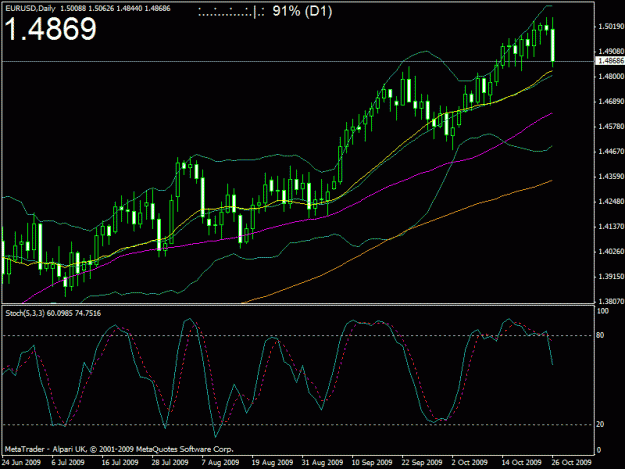
Task: Click the 0 level on stochastic scale
Action: pos(599,450)
